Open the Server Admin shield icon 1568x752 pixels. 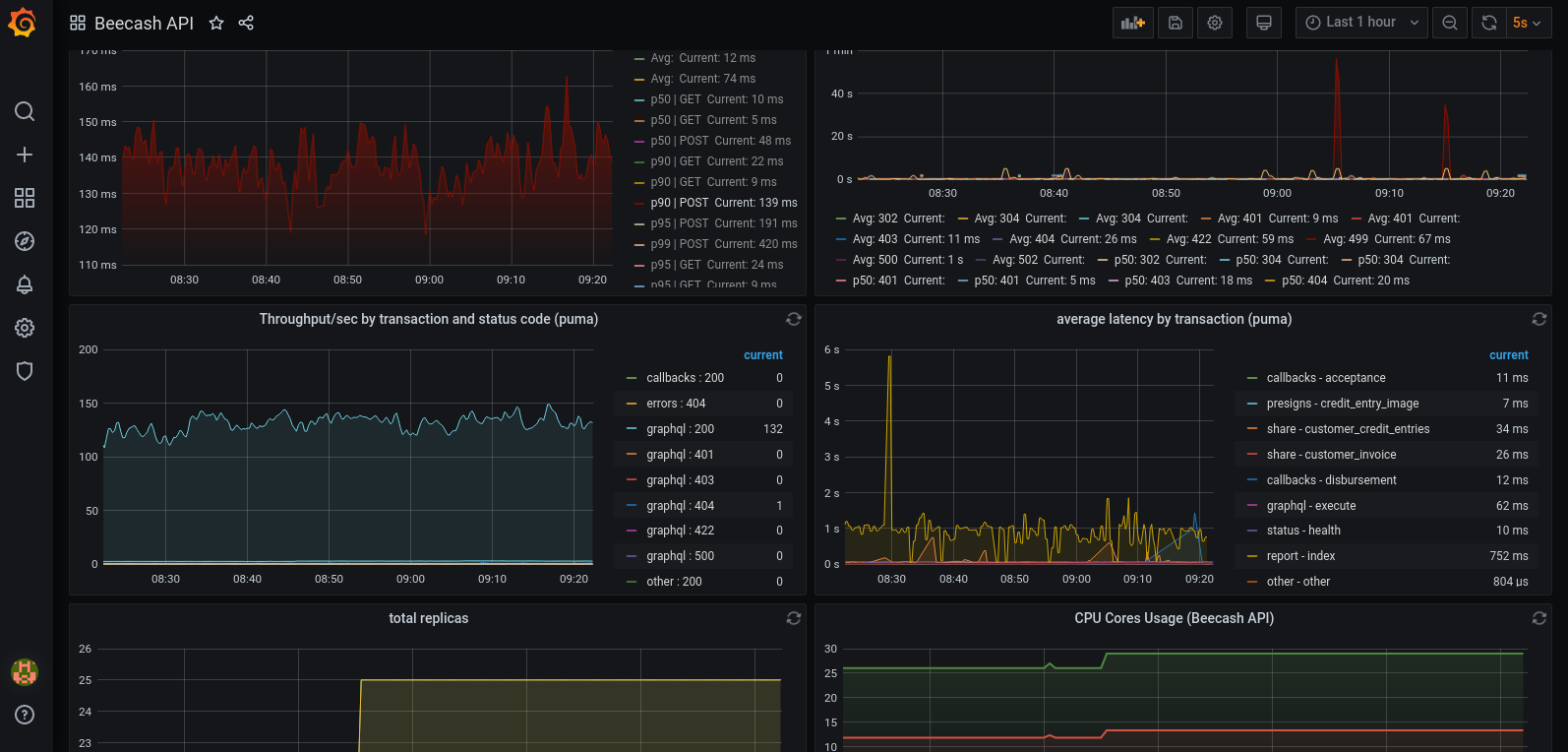click(25, 371)
